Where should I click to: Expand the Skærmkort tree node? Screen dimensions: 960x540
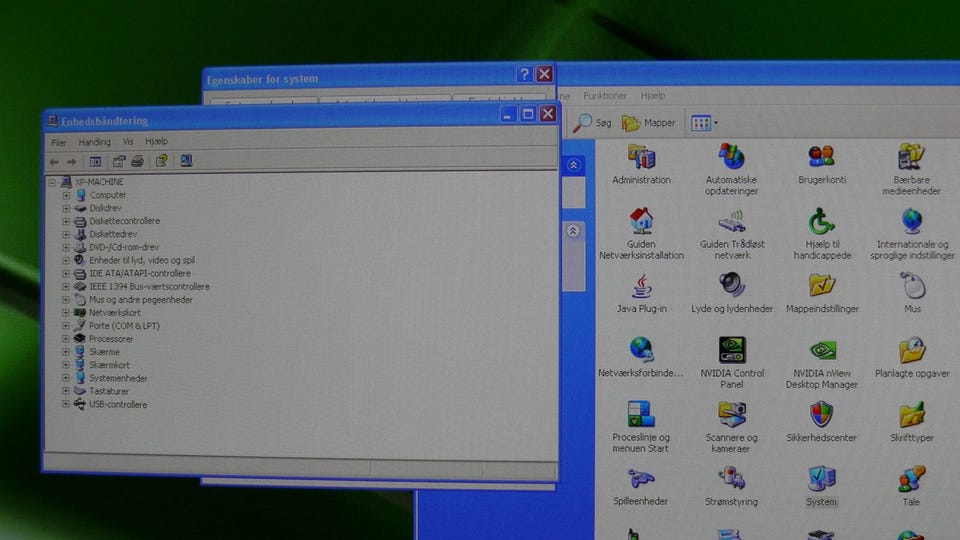(66, 365)
